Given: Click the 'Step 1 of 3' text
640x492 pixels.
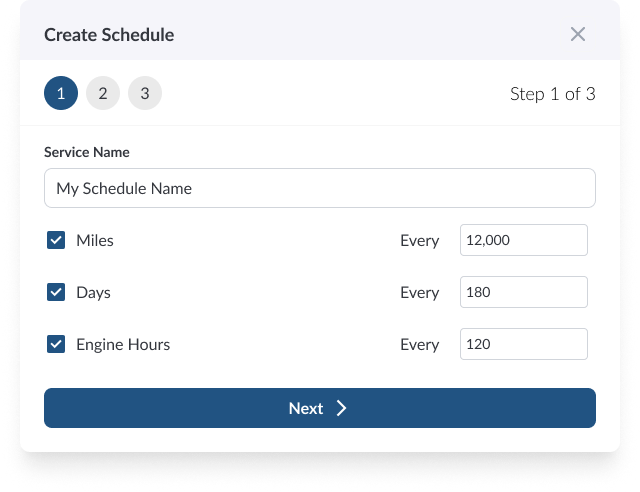Looking at the screenshot, I should point(552,94).
